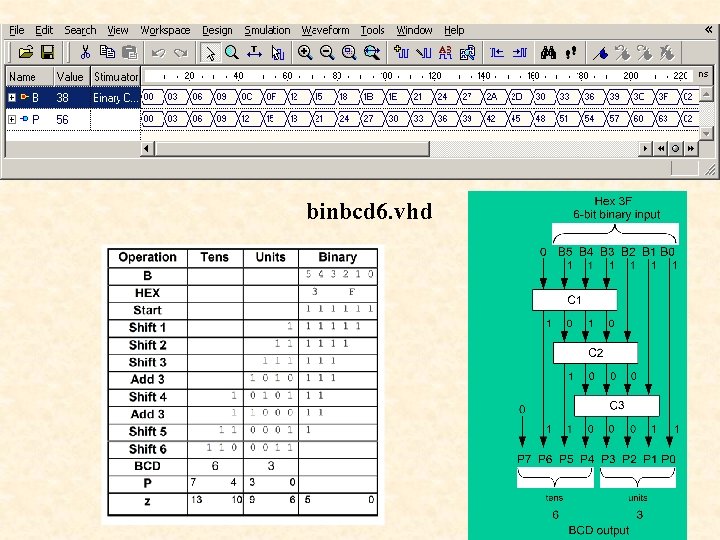720x540 pixels.
Task: Select the P signal value 56
Action: click(x=62, y=120)
